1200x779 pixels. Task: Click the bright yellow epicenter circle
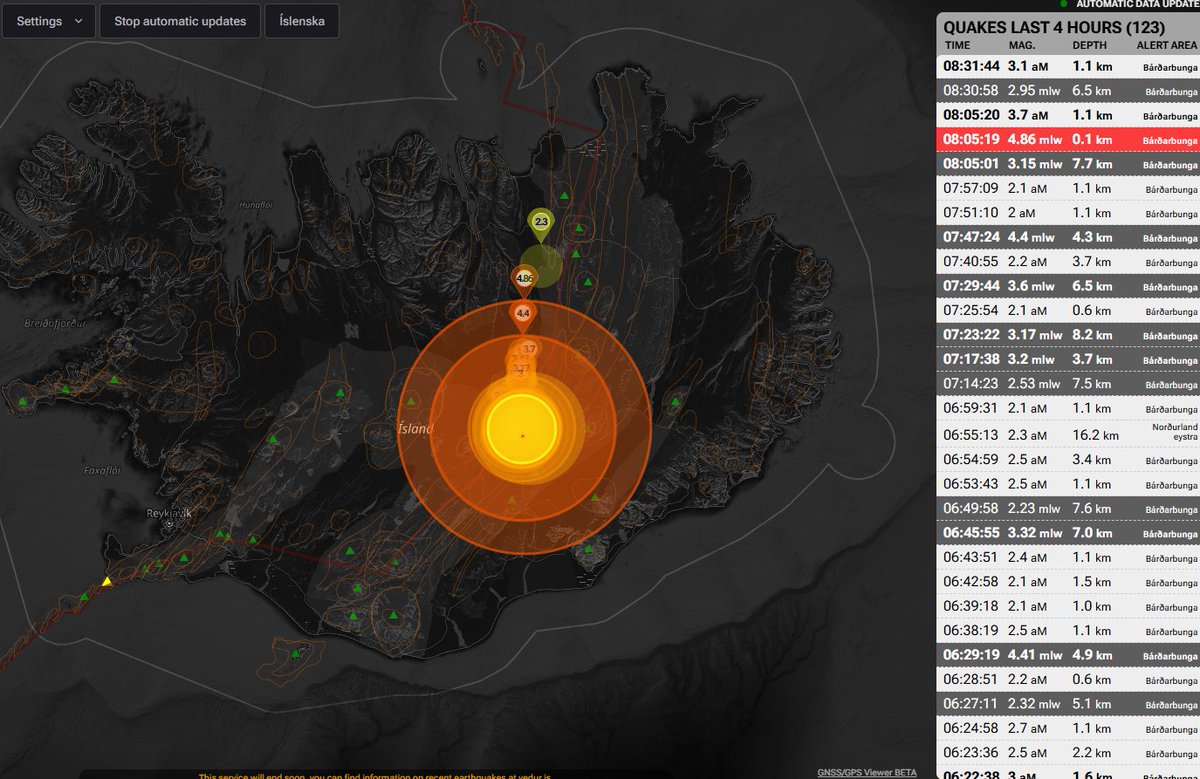coord(521,430)
